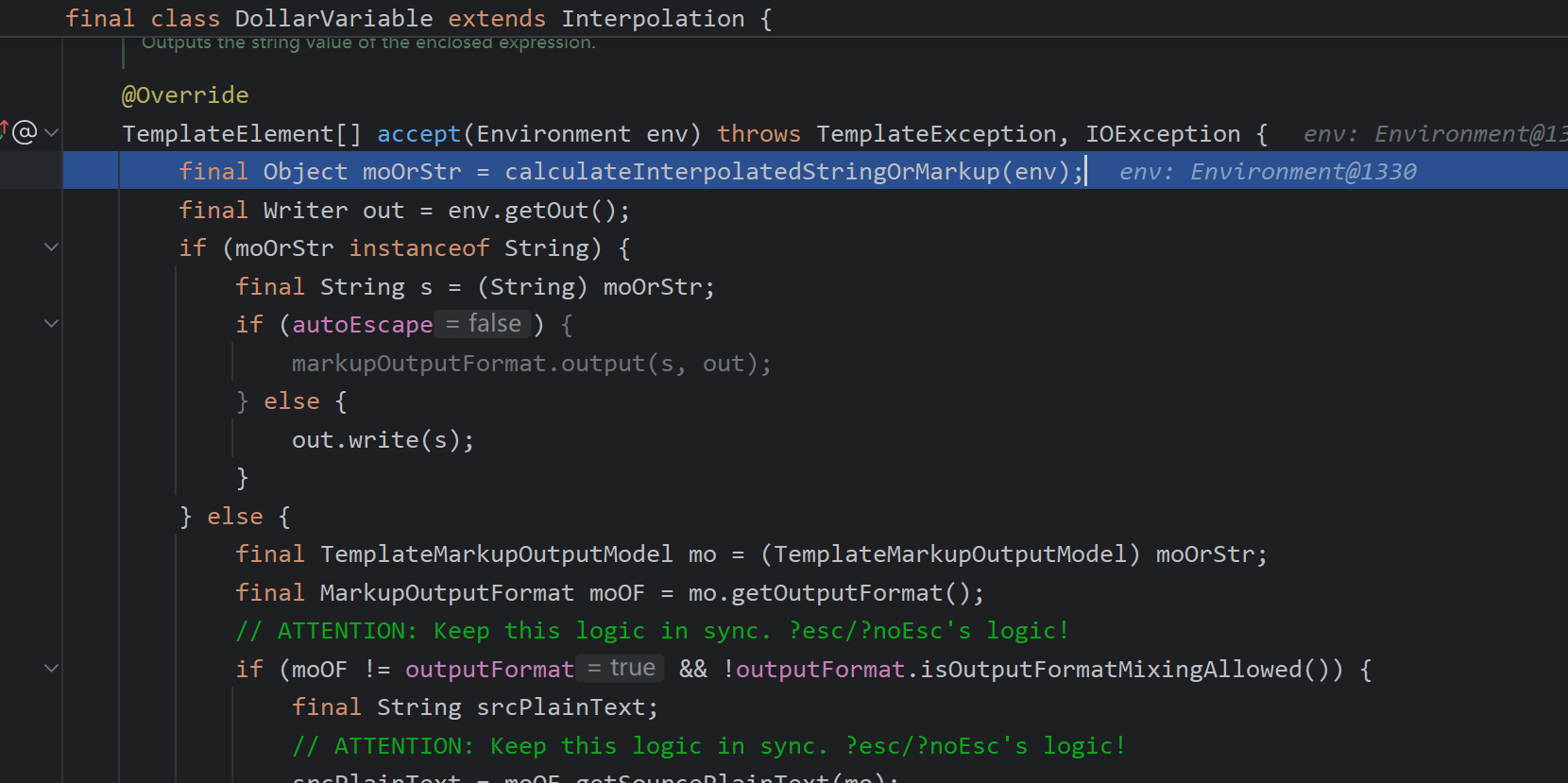Click the @ gutter icon beside accept method

pos(26,132)
